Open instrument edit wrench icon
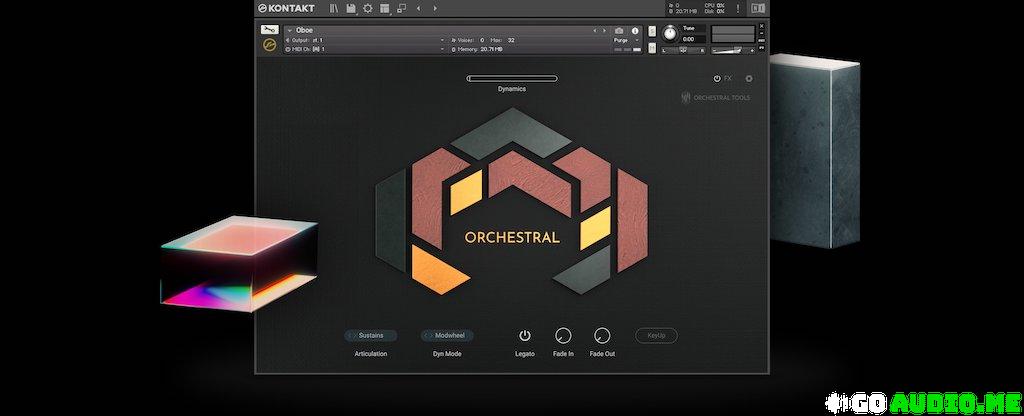This screenshot has width=1024, height=416. 270,29
